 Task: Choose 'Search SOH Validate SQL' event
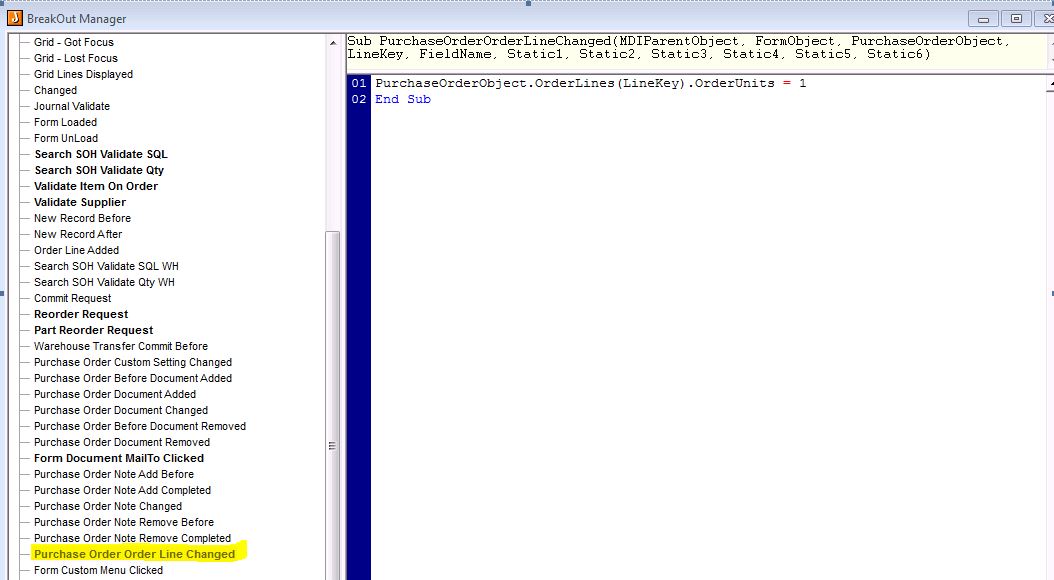[x=100, y=154]
